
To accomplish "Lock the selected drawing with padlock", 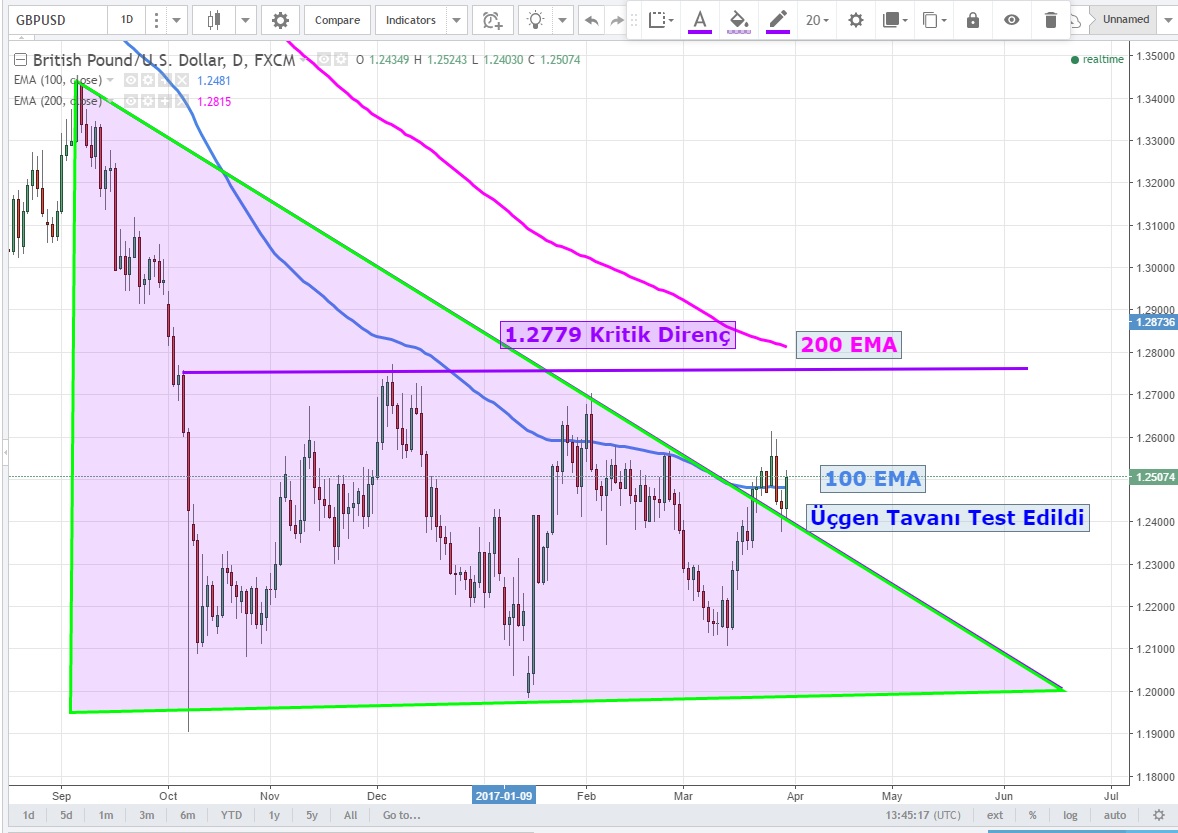I will 973,20.
